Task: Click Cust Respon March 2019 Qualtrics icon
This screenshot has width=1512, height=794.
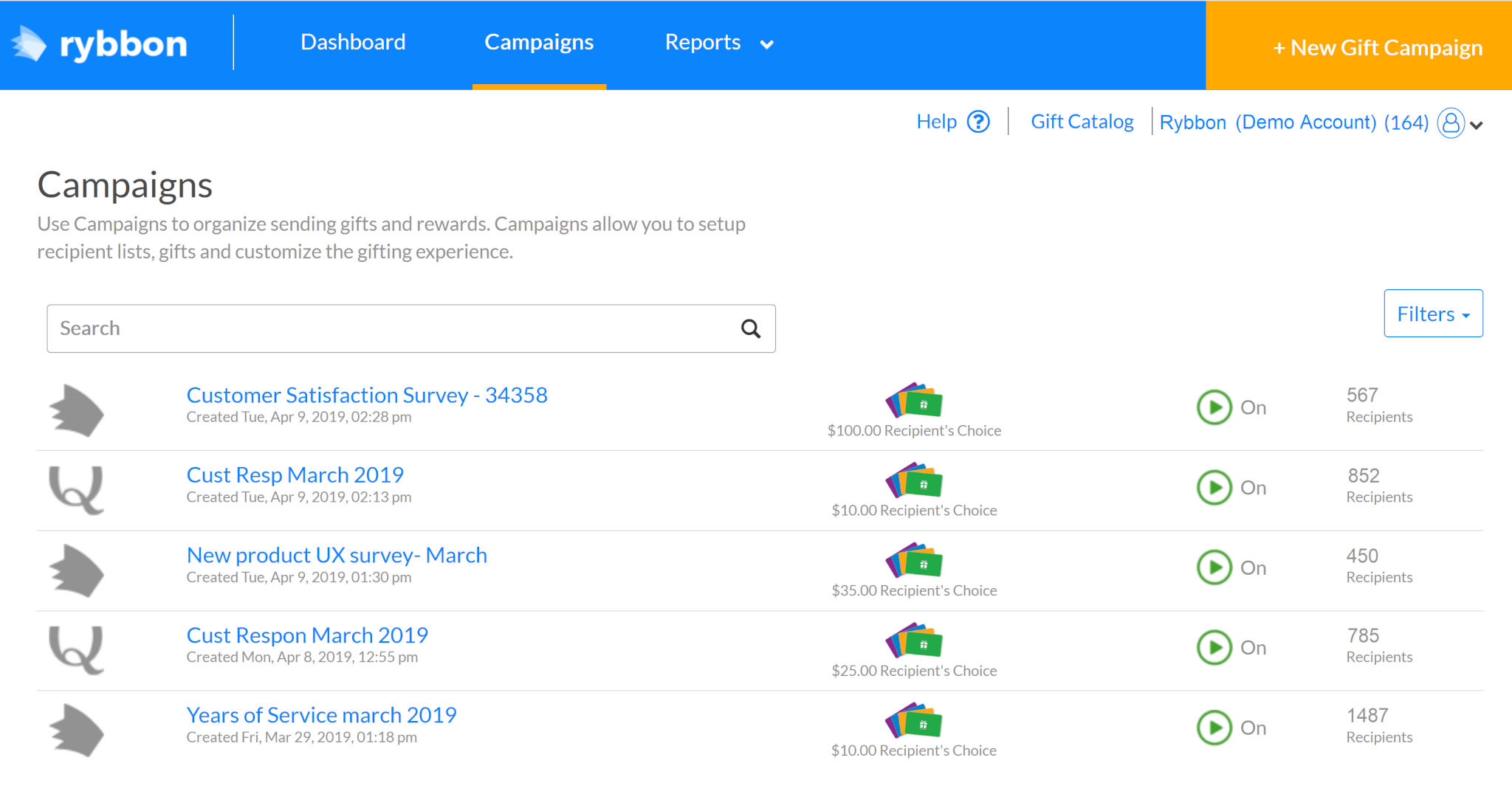Action: pyautogui.click(x=77, y=650)
